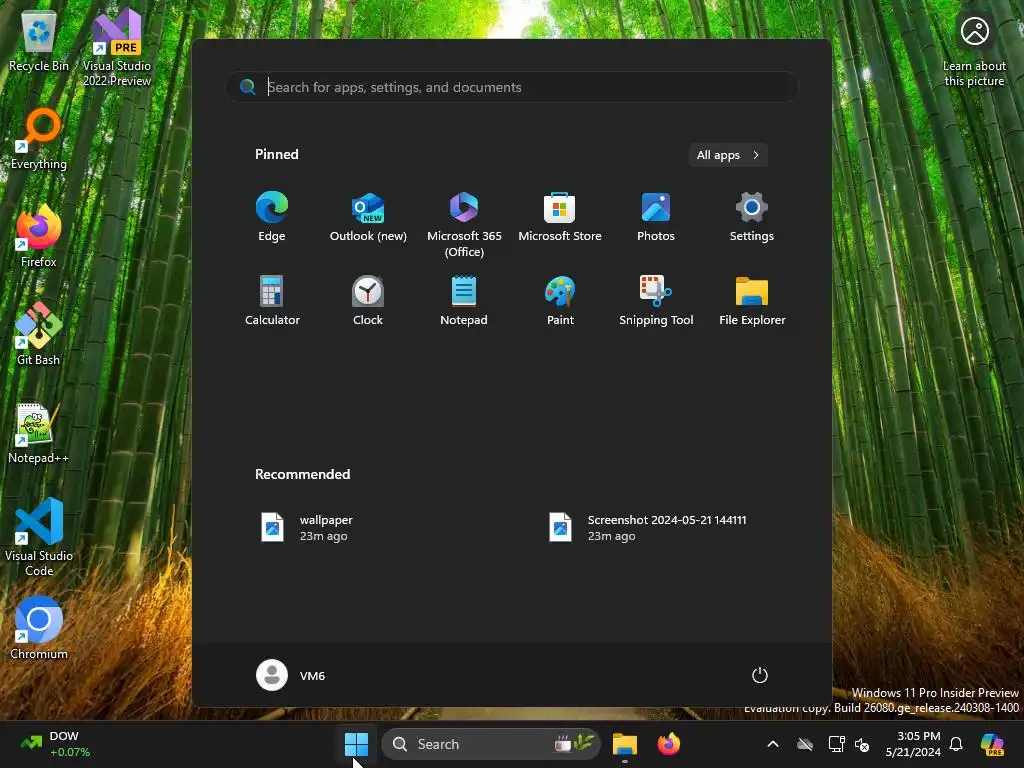This screenshot has height=768, width=1024.
Task: Launch the Calculator app
Action: pos(272,300)
